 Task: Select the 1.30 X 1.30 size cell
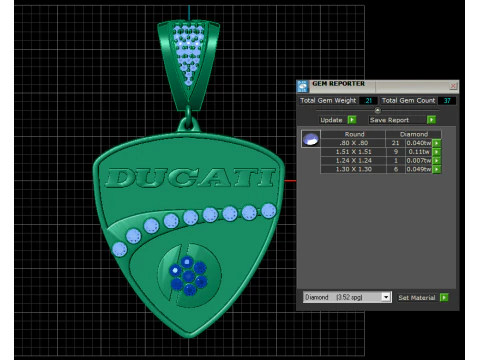pyautogui.click(x=353, y=169)
